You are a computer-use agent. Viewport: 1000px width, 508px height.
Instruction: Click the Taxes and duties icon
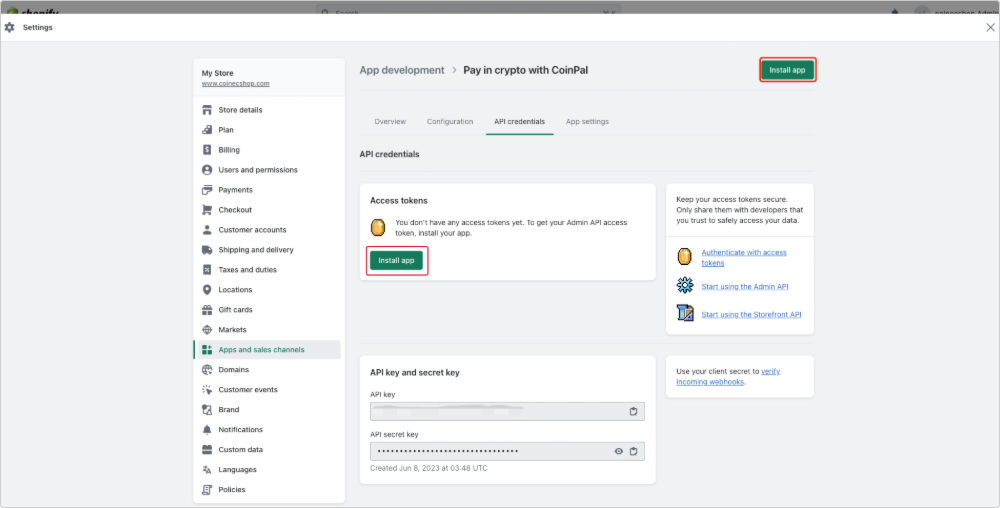pos(207,270)
